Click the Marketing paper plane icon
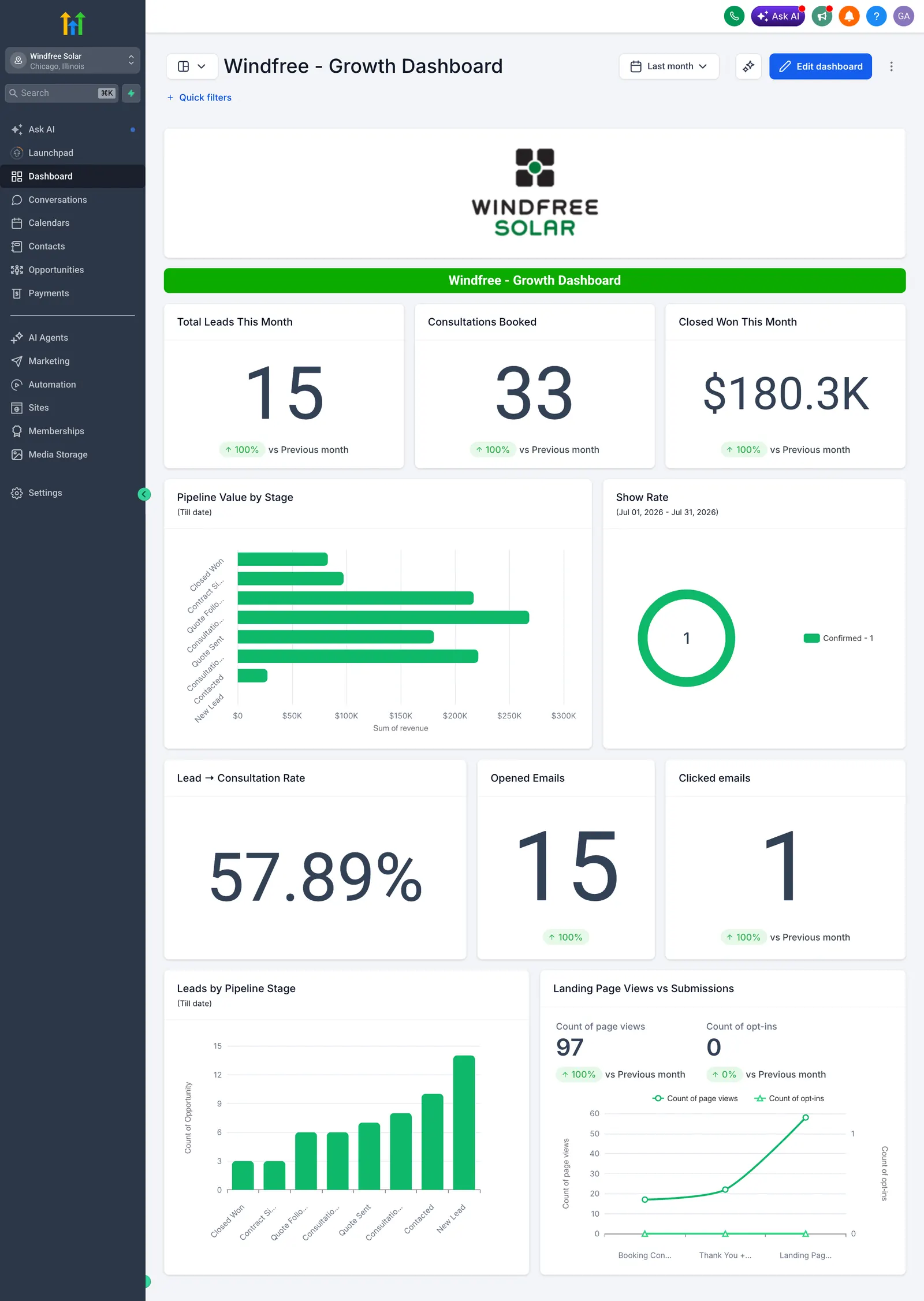 click(17, 361)
